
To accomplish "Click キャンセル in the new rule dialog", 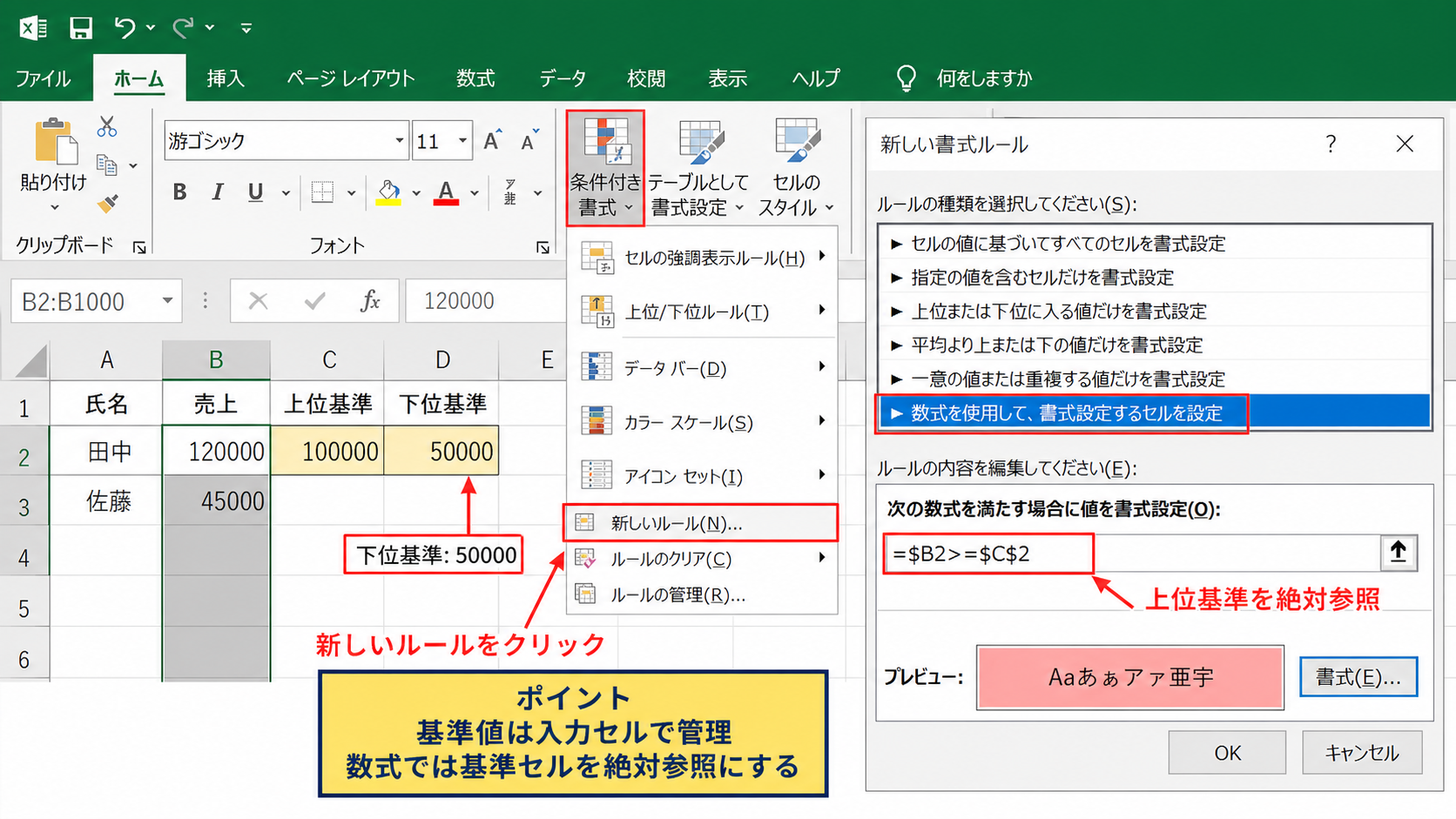I will [1362, 753].
